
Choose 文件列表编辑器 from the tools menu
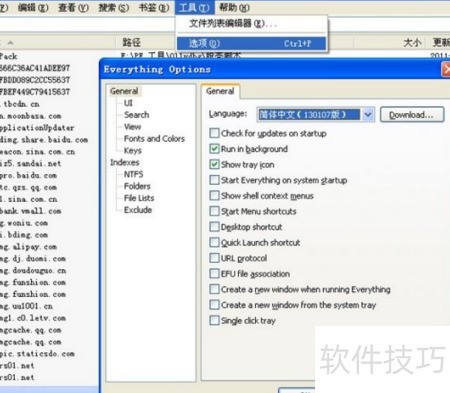coord(252,23)
